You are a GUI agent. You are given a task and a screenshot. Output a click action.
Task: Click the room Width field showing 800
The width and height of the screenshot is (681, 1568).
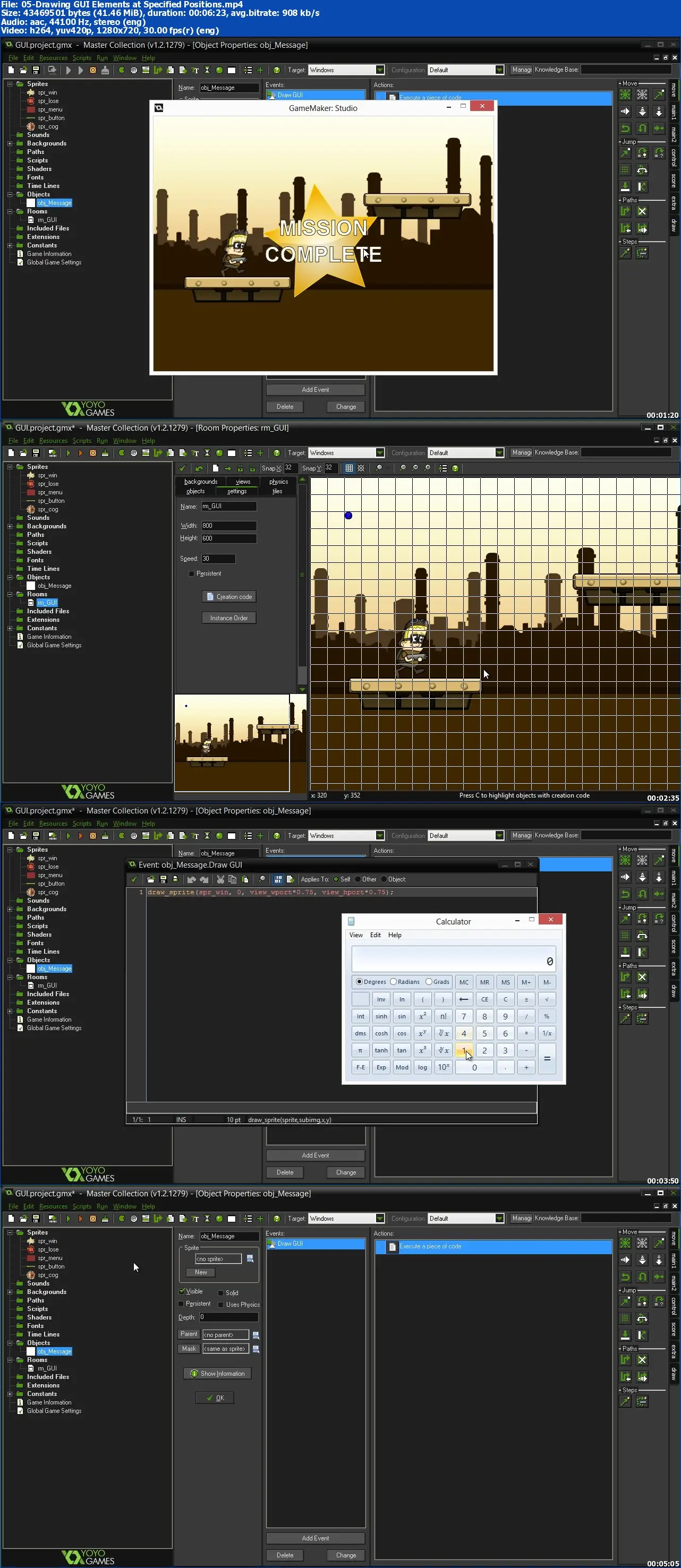(229, 525)
